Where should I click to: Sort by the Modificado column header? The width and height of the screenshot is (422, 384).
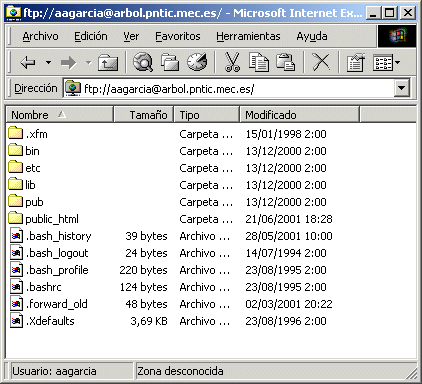tap(299, 115)
